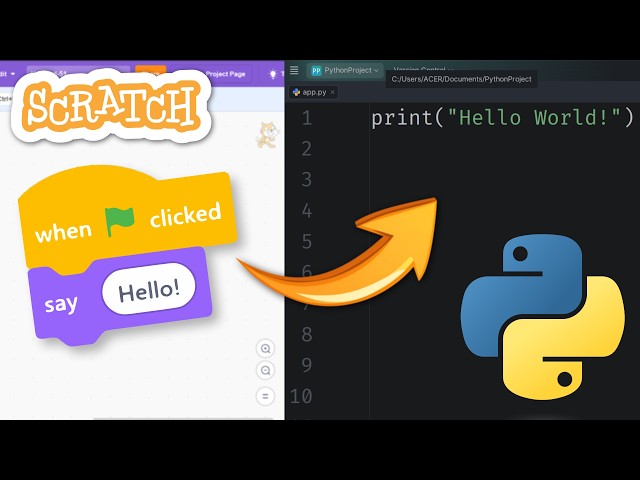
Task: Zoom out of the Scratch workspace
Action: [x=265, y=371]
